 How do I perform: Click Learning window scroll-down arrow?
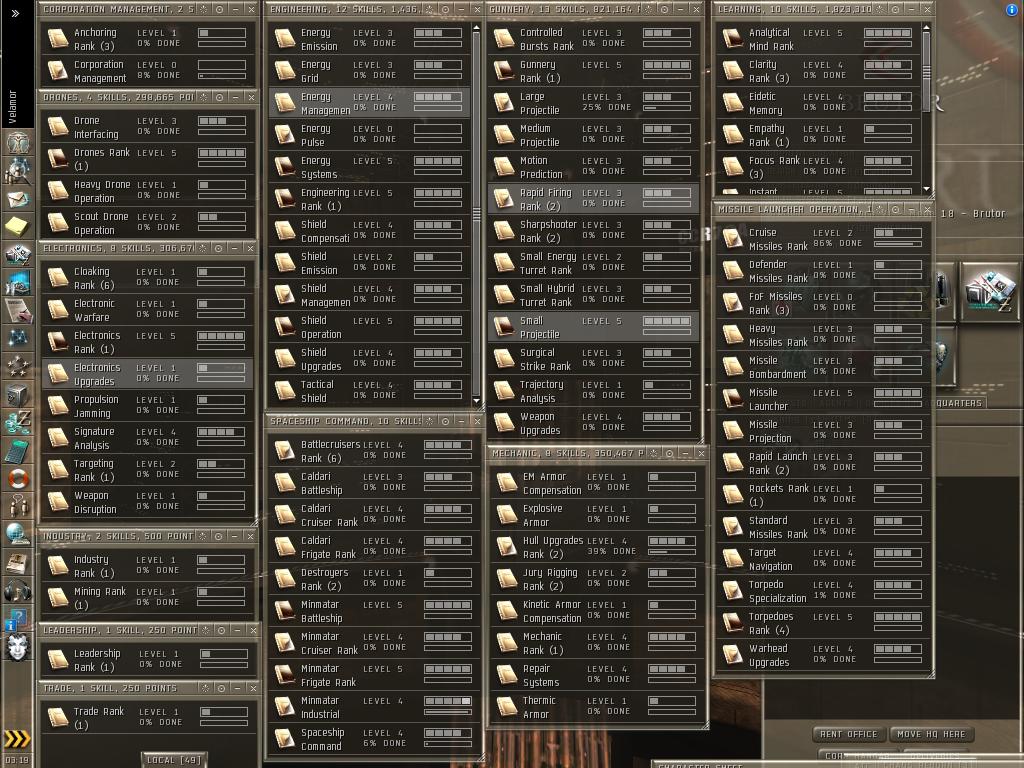[x=926, y=189]
